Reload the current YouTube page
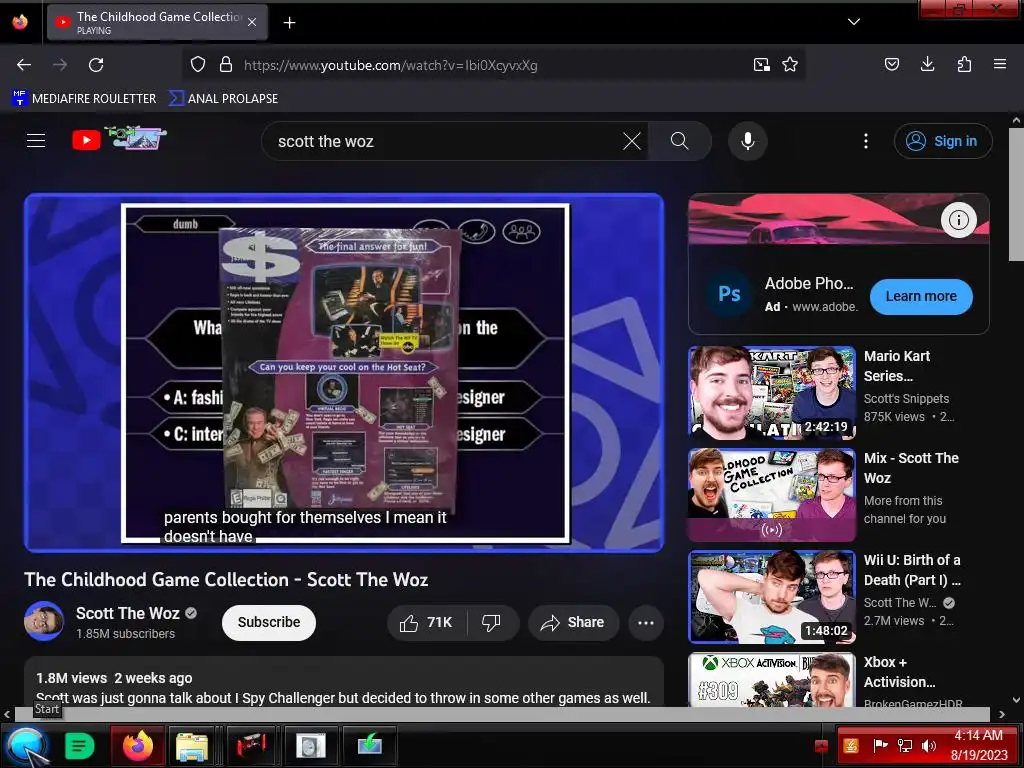The width and height of the screenshot is (1024, 768). coord(96,65)
